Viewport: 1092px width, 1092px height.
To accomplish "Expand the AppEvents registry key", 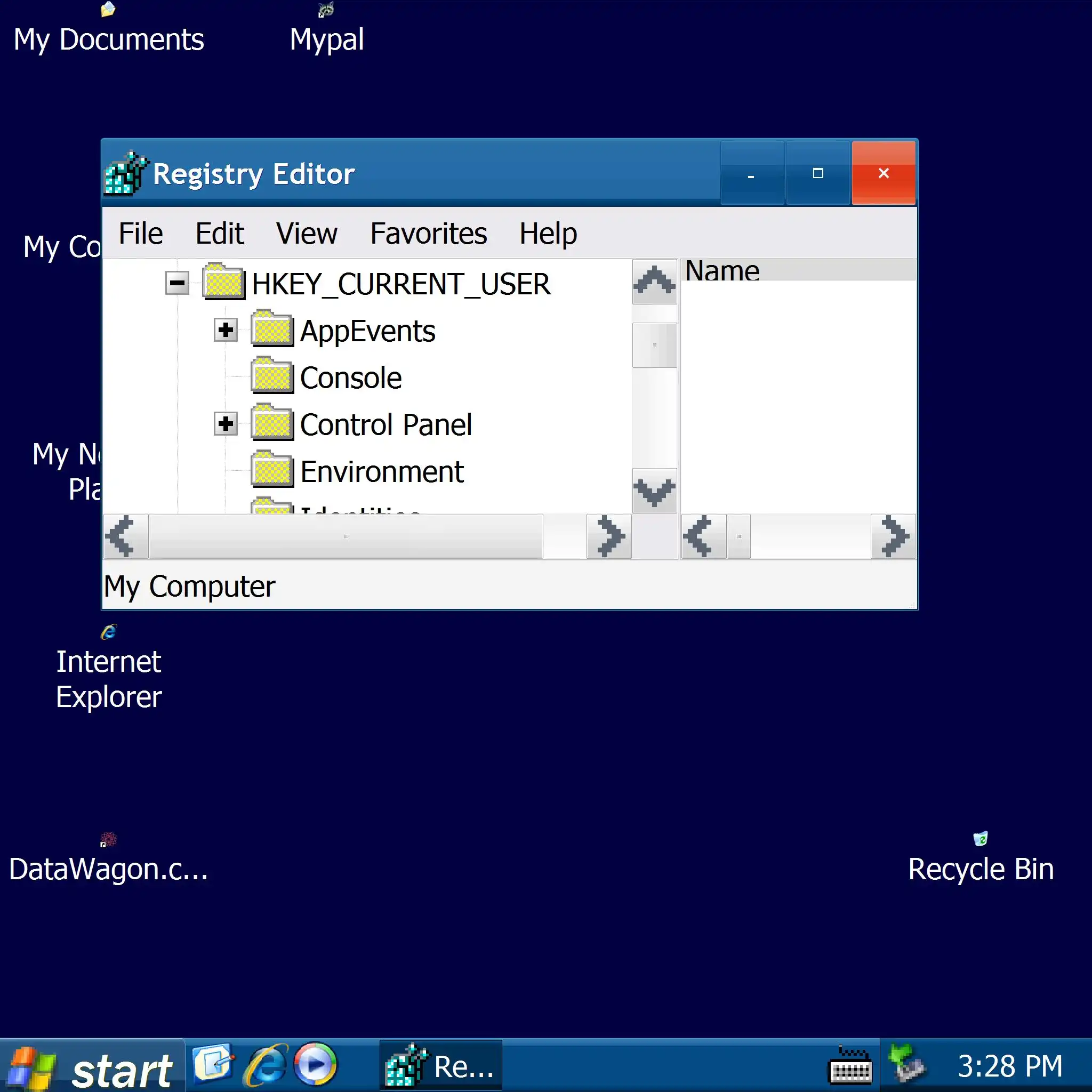I will [226, 330].
